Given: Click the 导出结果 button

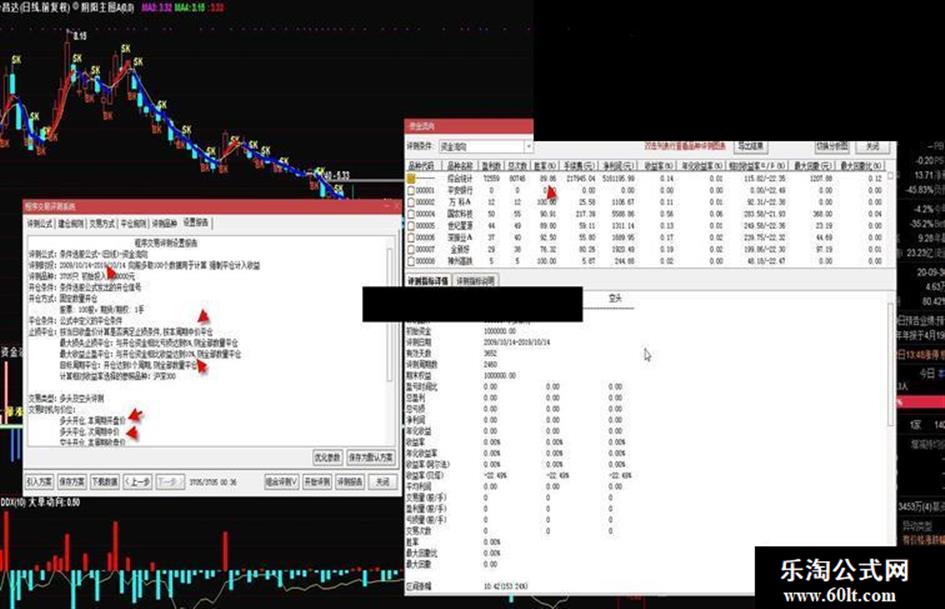Looking at the screenshot, I should tap(751, 146).
